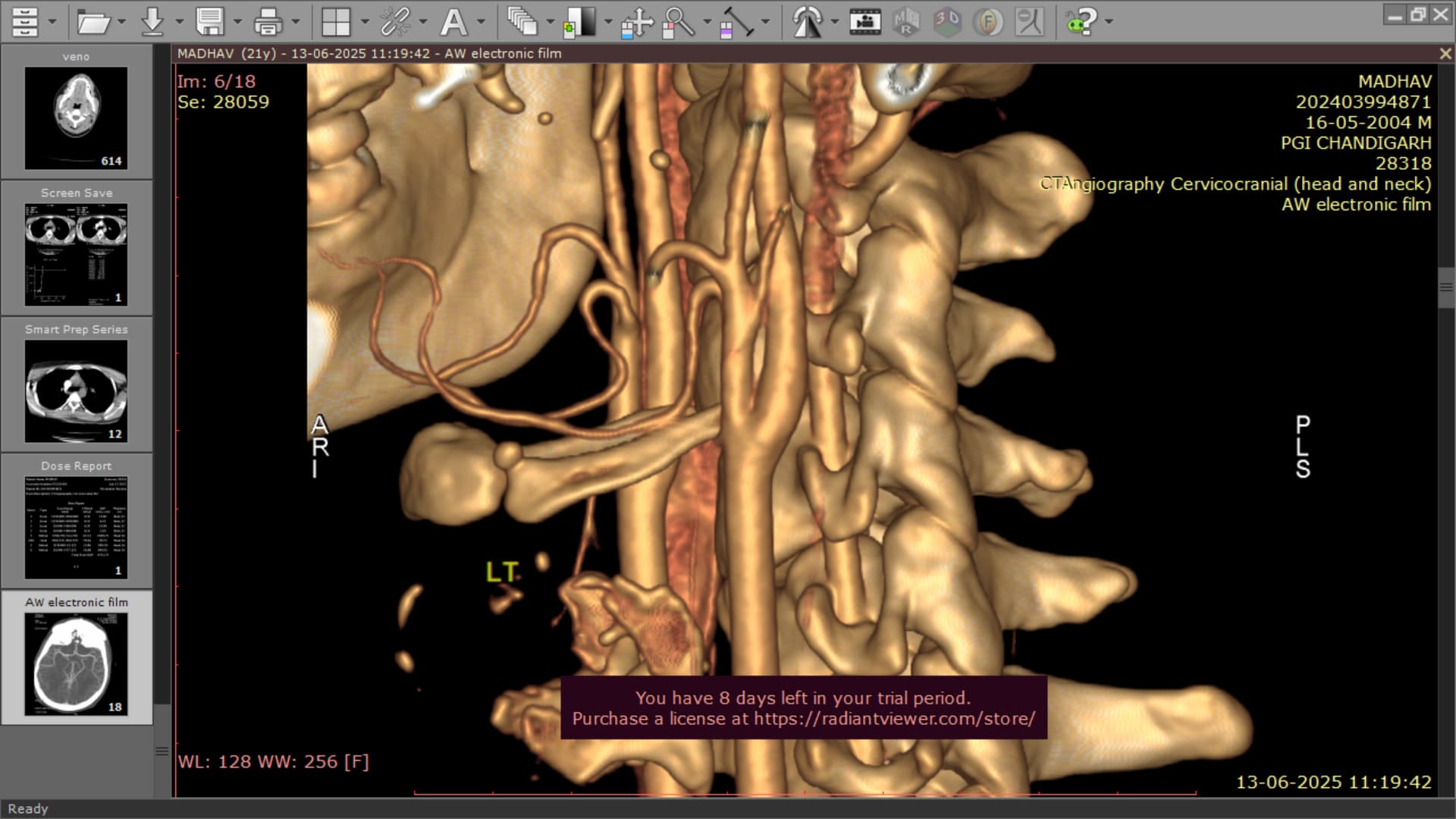The image size is (1456, 819).
Task: Click the trial license purchase notice
Action: tap(804, 708)
